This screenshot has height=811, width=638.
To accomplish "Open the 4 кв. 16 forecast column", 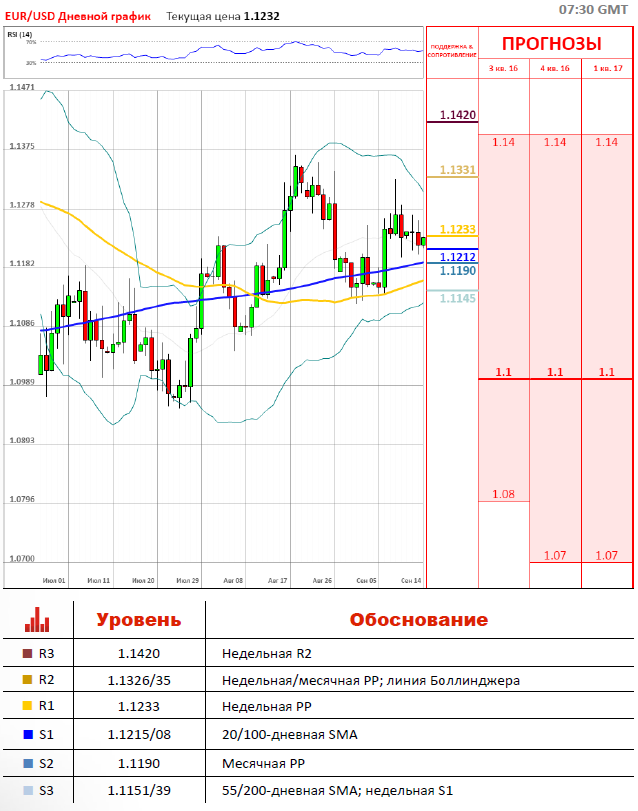I will click(x=555, y=68).
